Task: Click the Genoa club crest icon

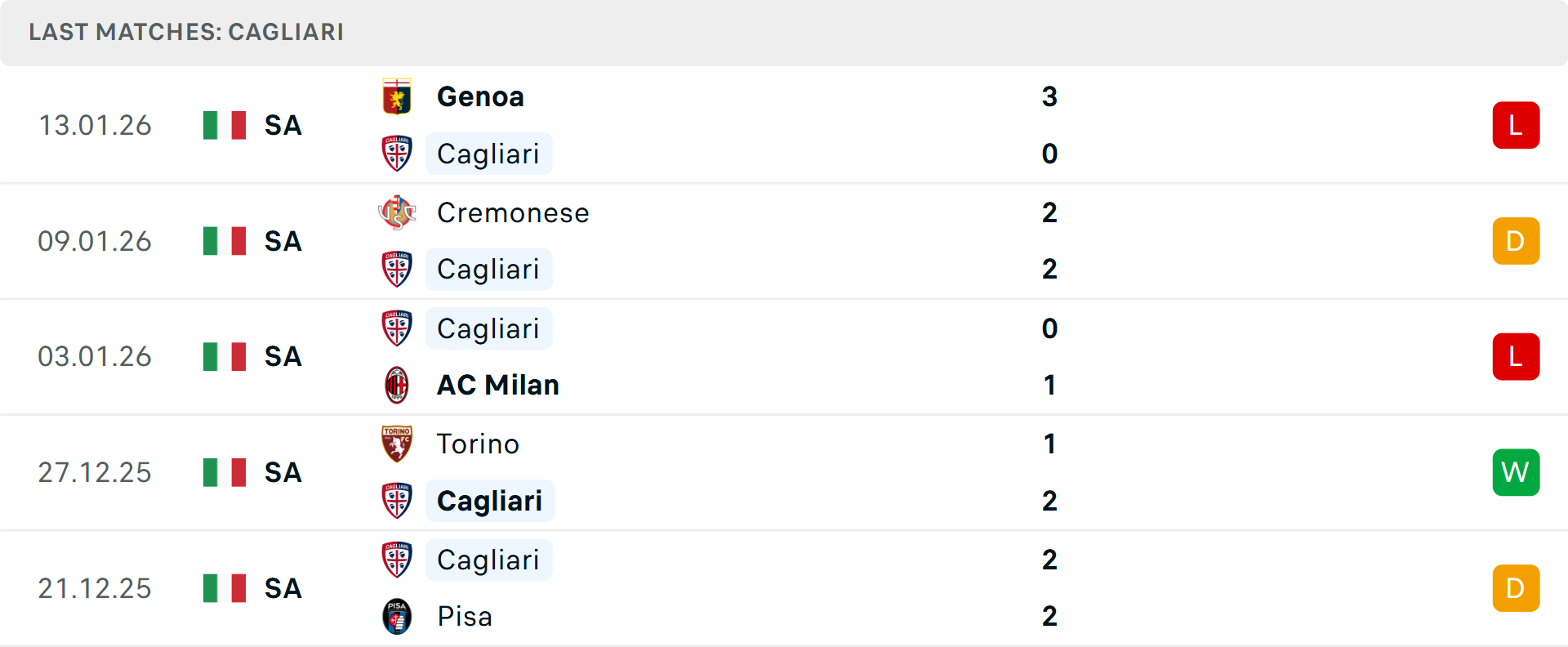Action: 397,97
